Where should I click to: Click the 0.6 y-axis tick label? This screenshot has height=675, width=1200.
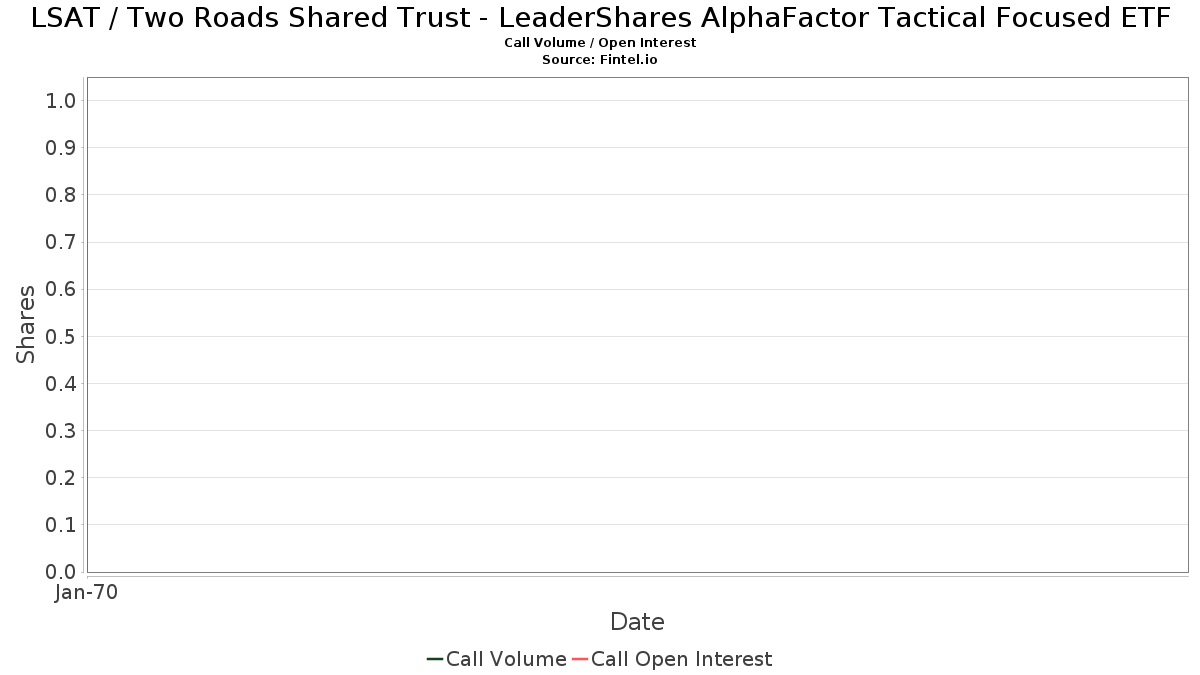coord(61,289)
